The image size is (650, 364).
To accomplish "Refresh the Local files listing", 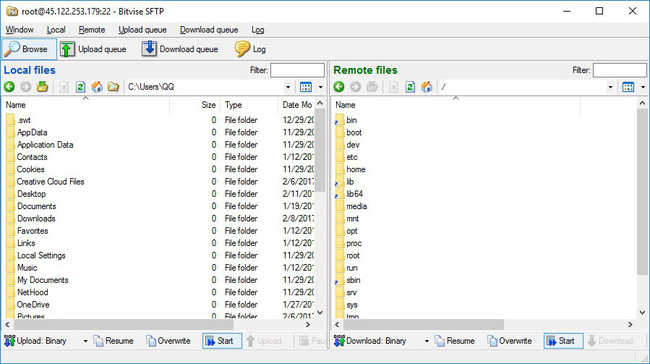I will [x=80, y=87].
